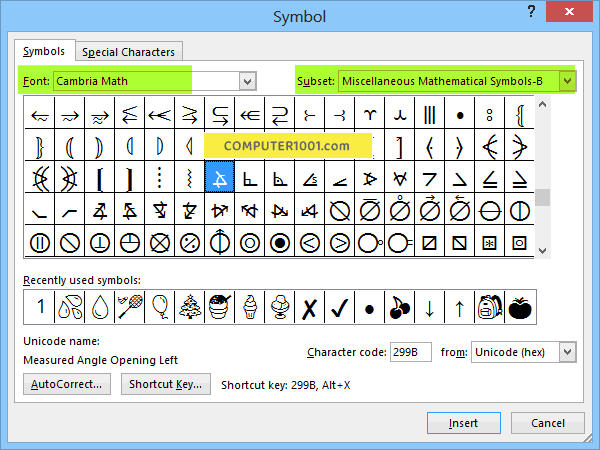
Task: Open the Shortcut Key... dialog
Action: coord(166,384)
